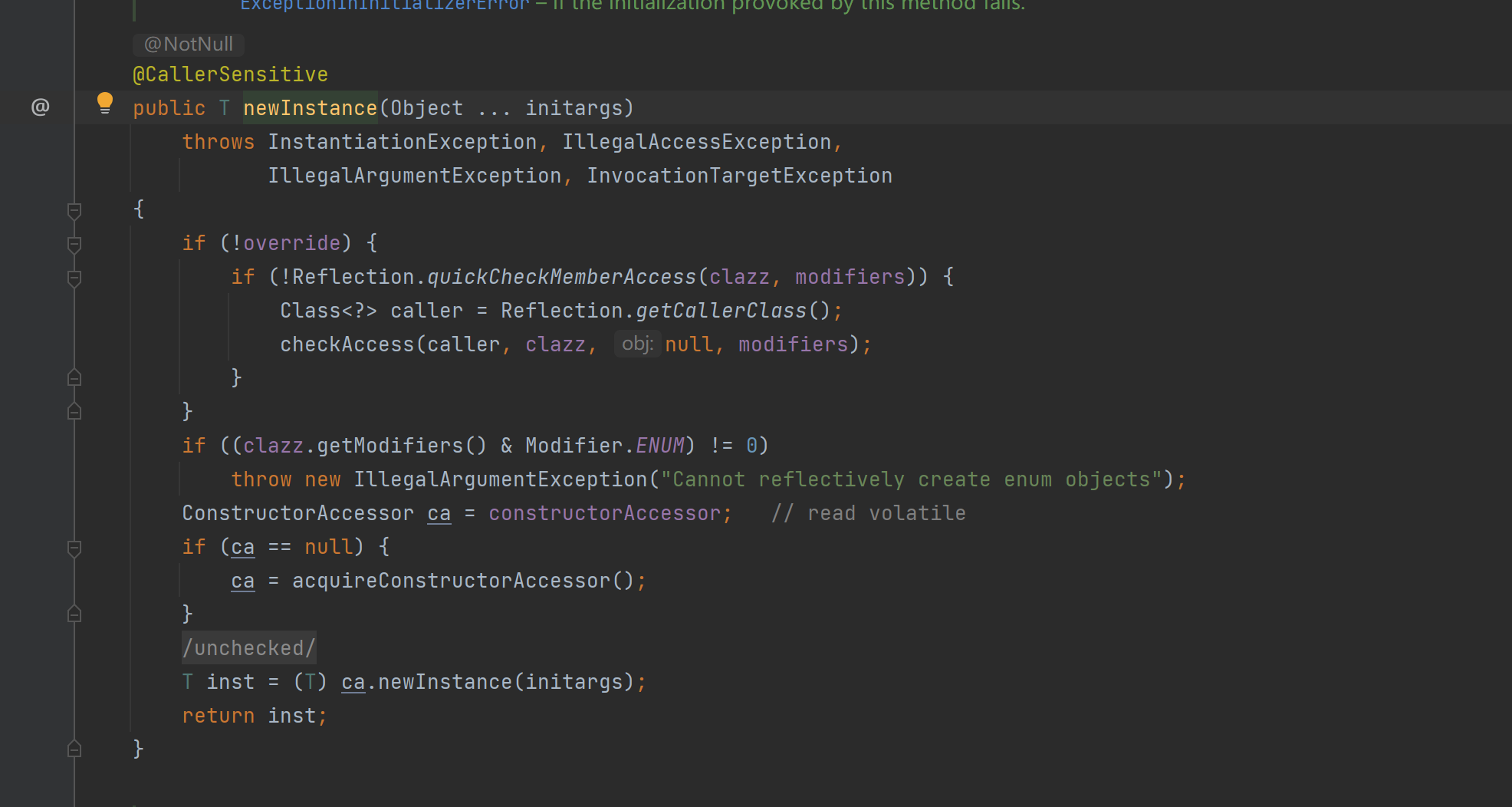The image size is (1512, 807).
Task: Click the @ annotation gutter icon
Action: point(41,107)
